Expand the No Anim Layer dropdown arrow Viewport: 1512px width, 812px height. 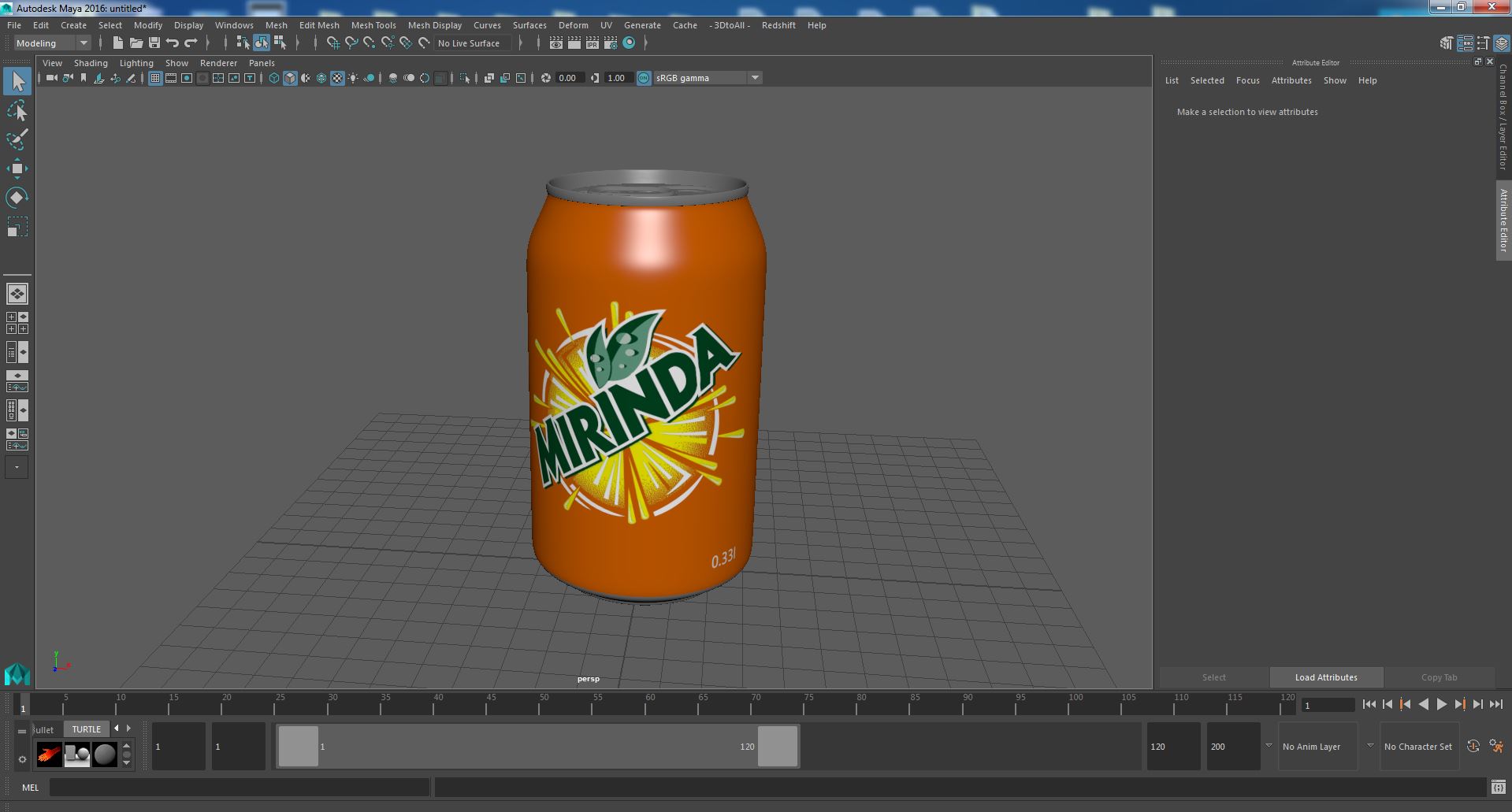(1269, 746)
